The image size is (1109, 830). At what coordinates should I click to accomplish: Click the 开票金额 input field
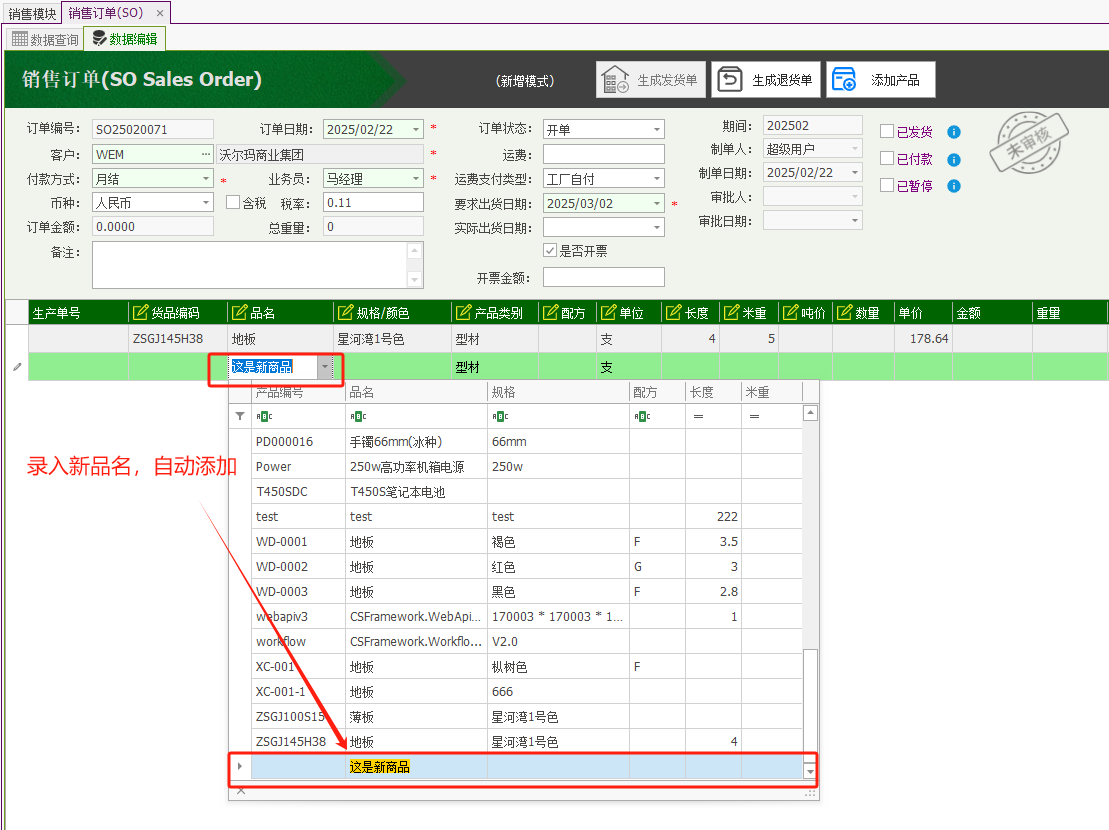coord(603,277)
